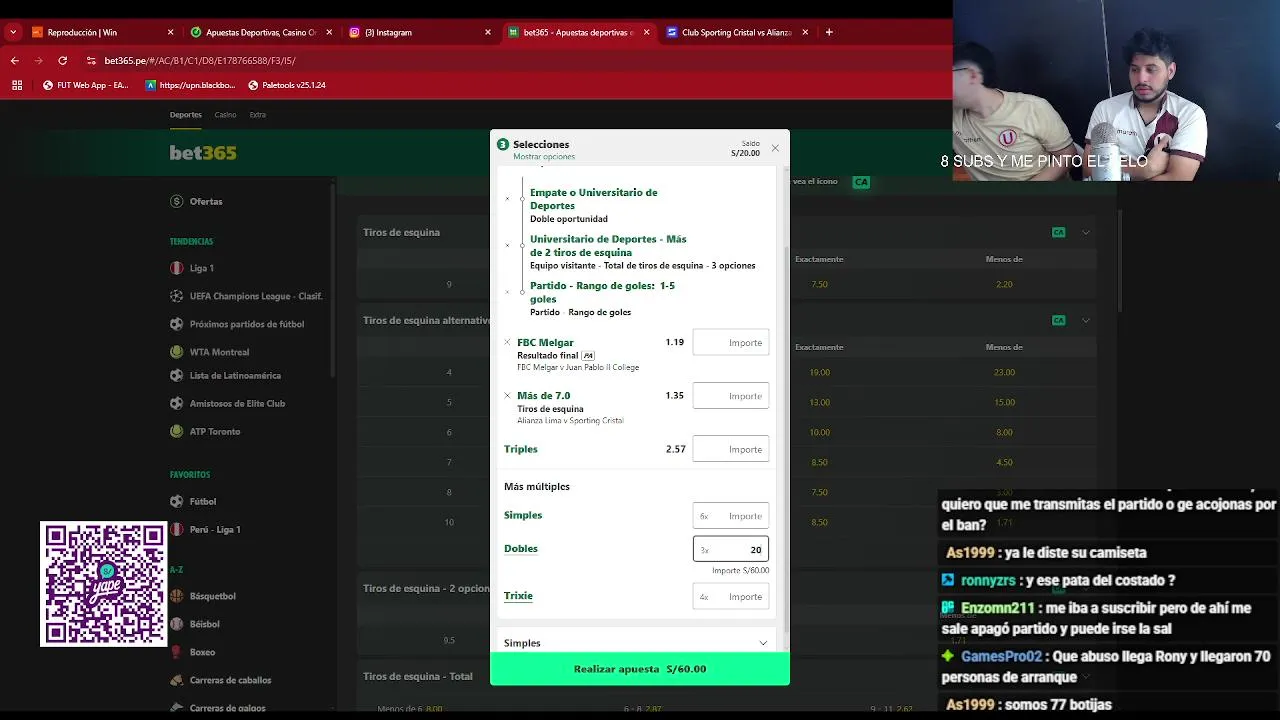1280x720 pixels.
Task: Close the bet slip panel
Action: click(x=775, y=148)
